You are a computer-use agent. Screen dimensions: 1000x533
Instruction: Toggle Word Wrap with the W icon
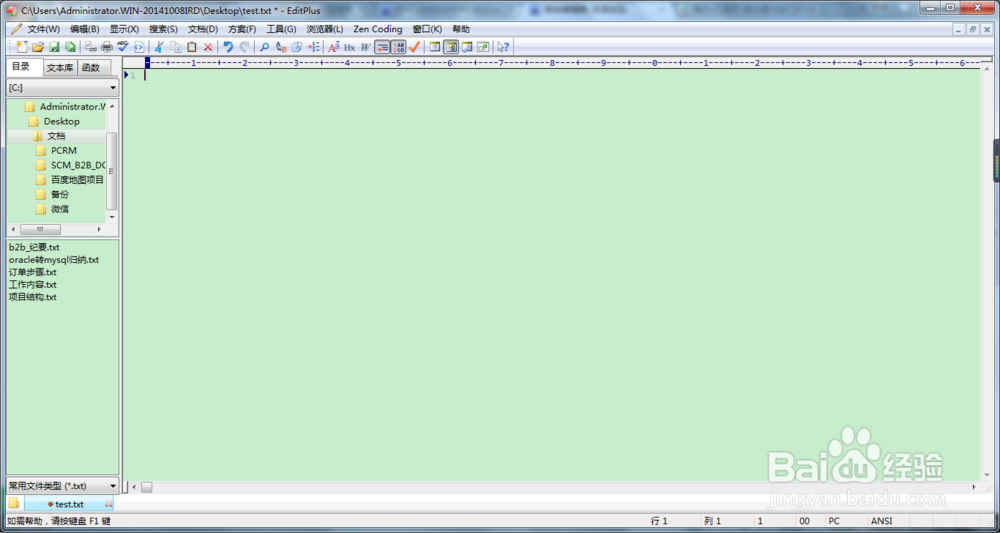coord(365,47)
